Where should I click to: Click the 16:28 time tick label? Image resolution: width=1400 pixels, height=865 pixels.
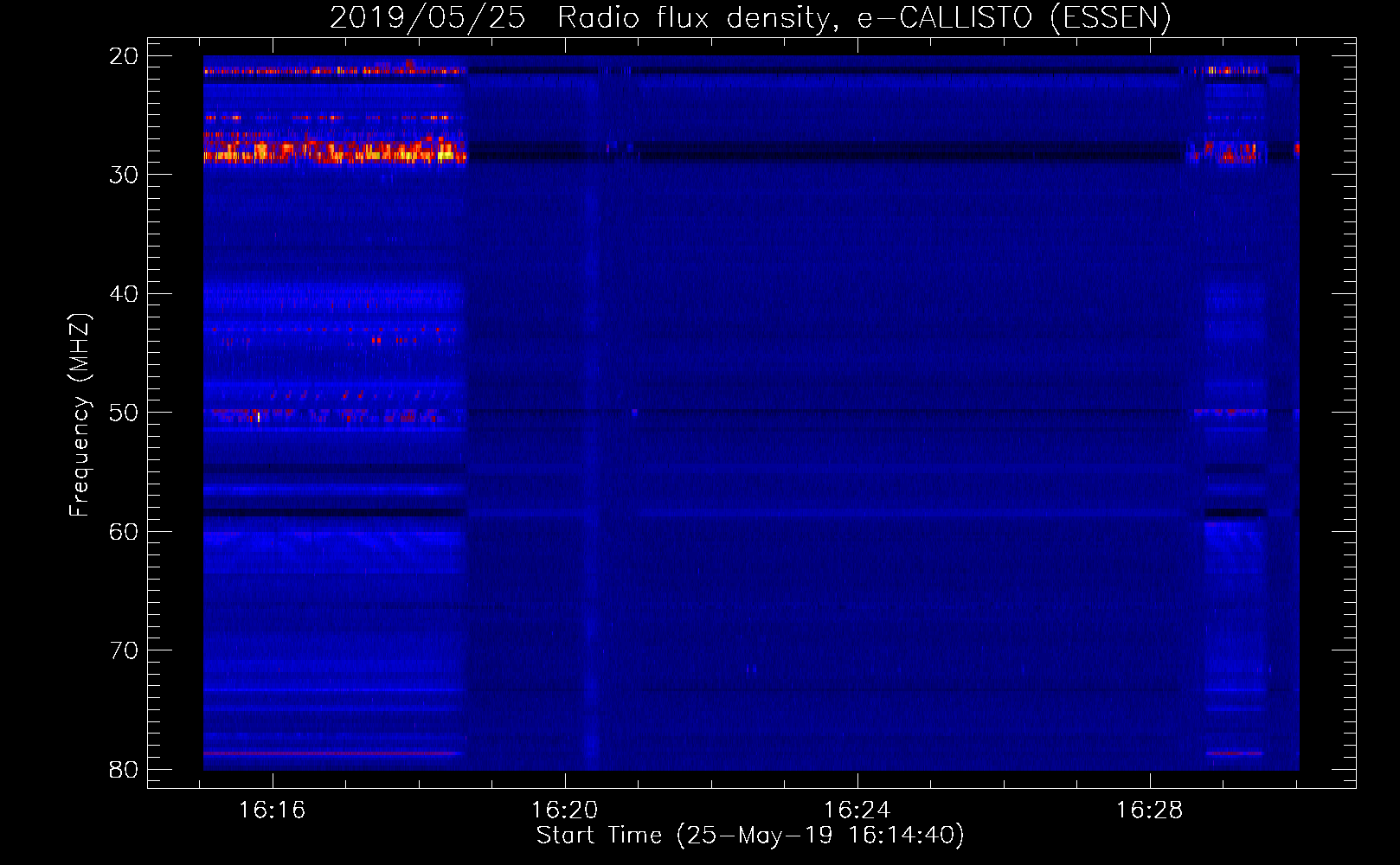click(x=1150, y=811)
